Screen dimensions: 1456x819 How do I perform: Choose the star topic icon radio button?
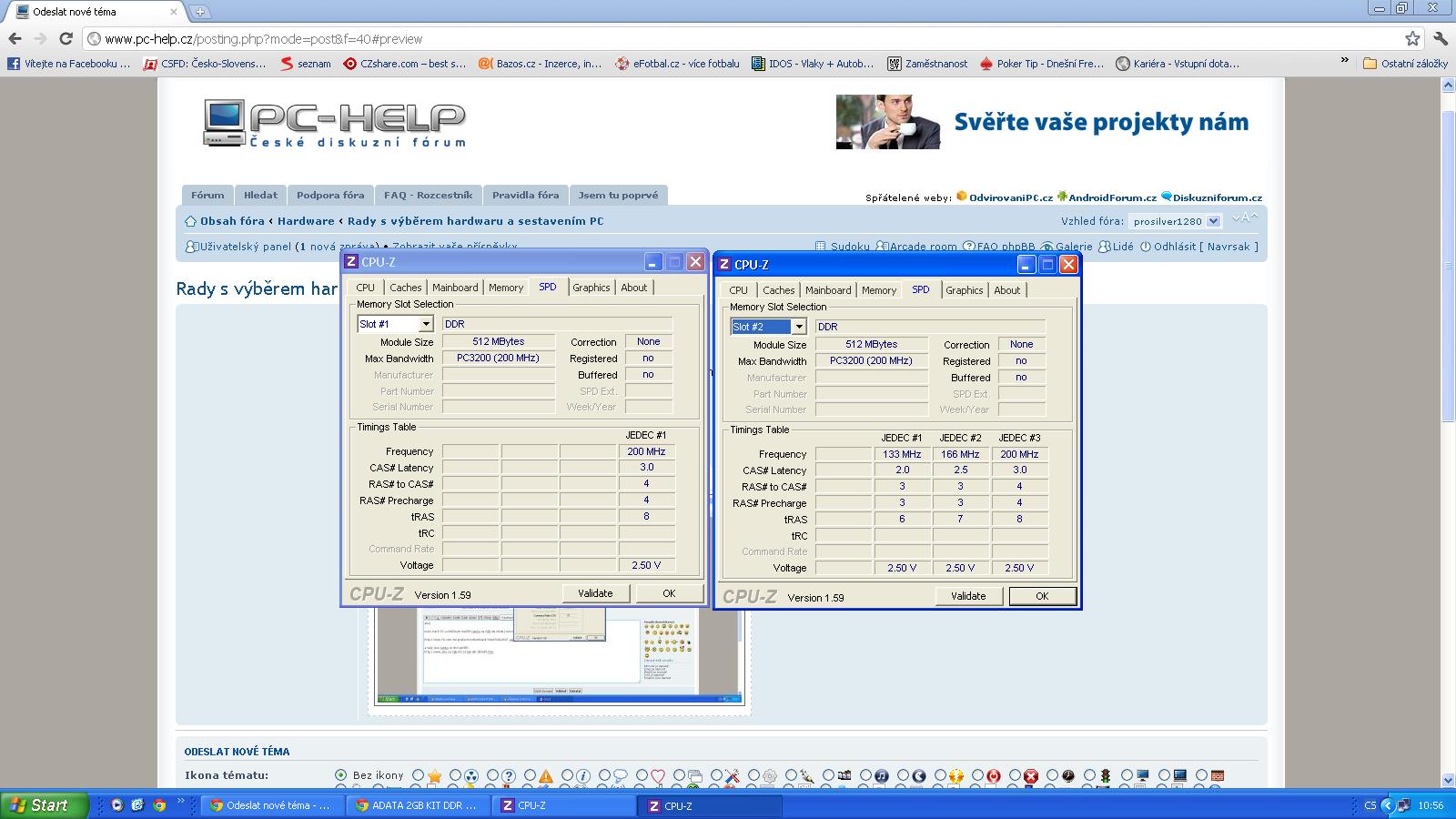click(419, 775)
